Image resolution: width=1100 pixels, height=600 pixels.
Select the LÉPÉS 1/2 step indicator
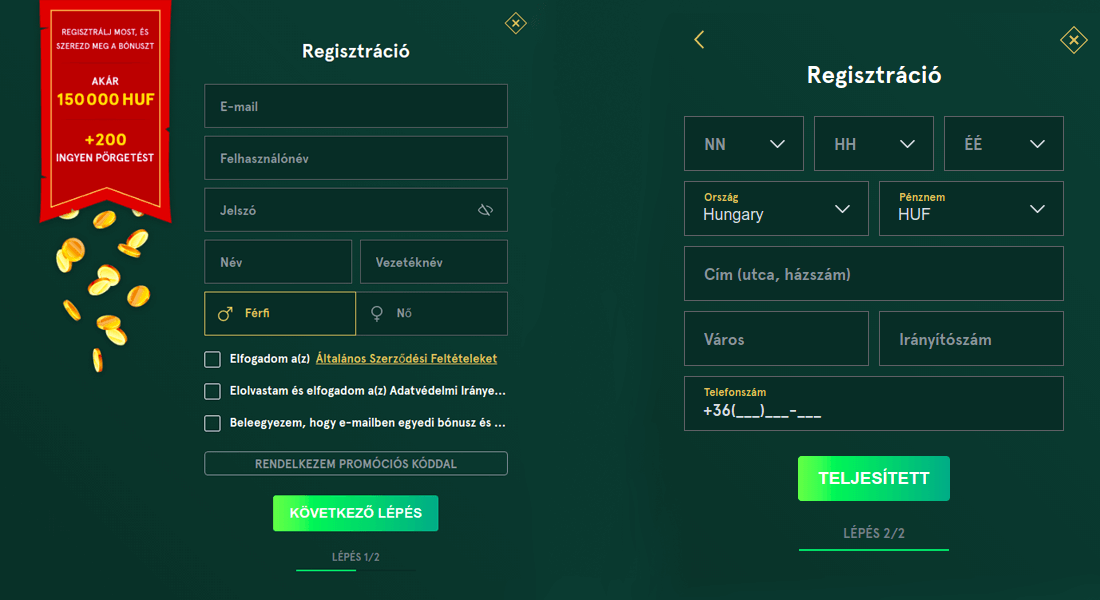(355, 555)
